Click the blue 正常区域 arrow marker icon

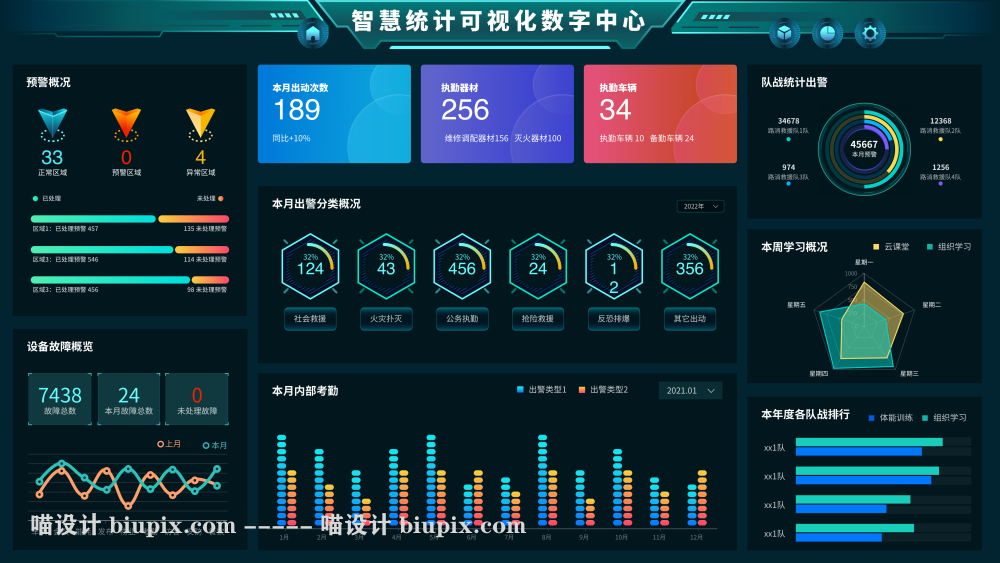coord(52,124)
